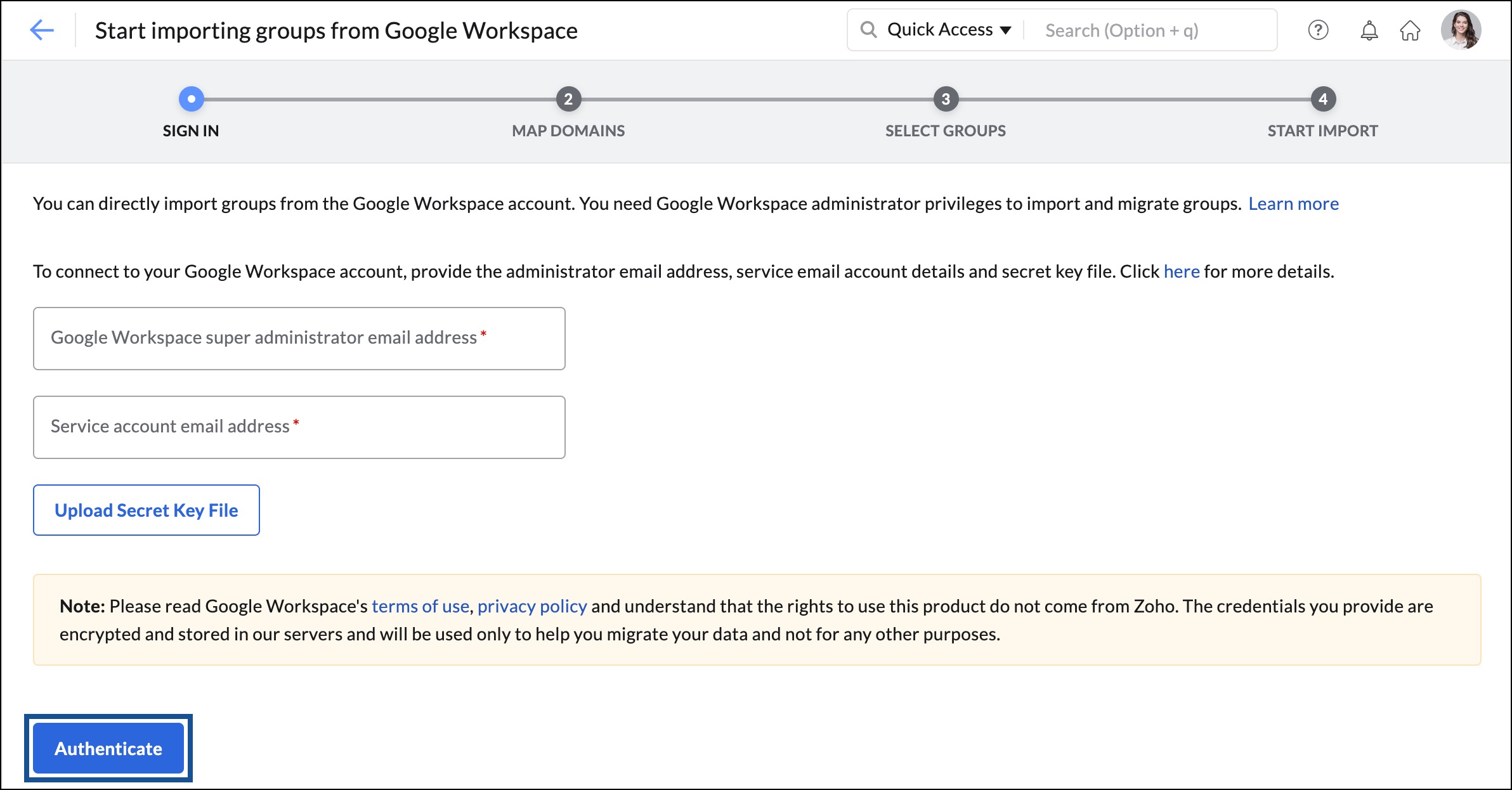
Task: Click Google Workspace super administrator email field
Action: [x=299, y=337]
